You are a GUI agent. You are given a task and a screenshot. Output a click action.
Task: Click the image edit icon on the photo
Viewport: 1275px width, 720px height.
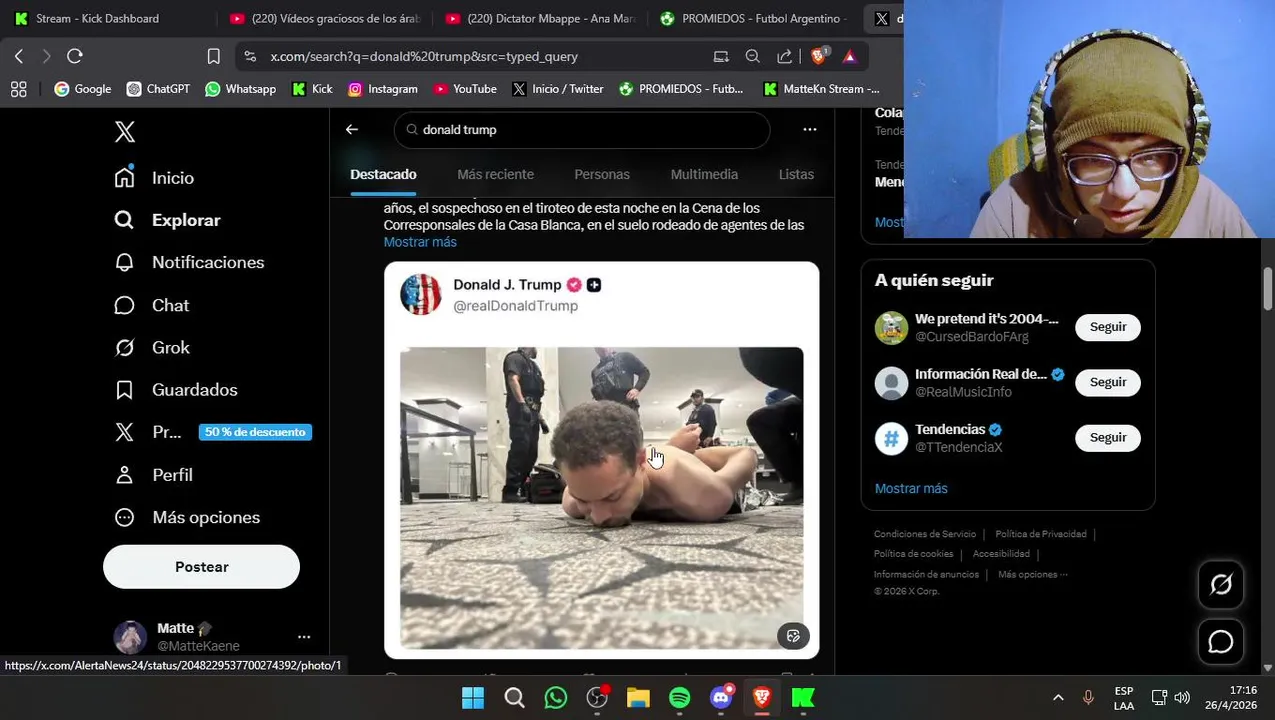click(x=793, y=635)
